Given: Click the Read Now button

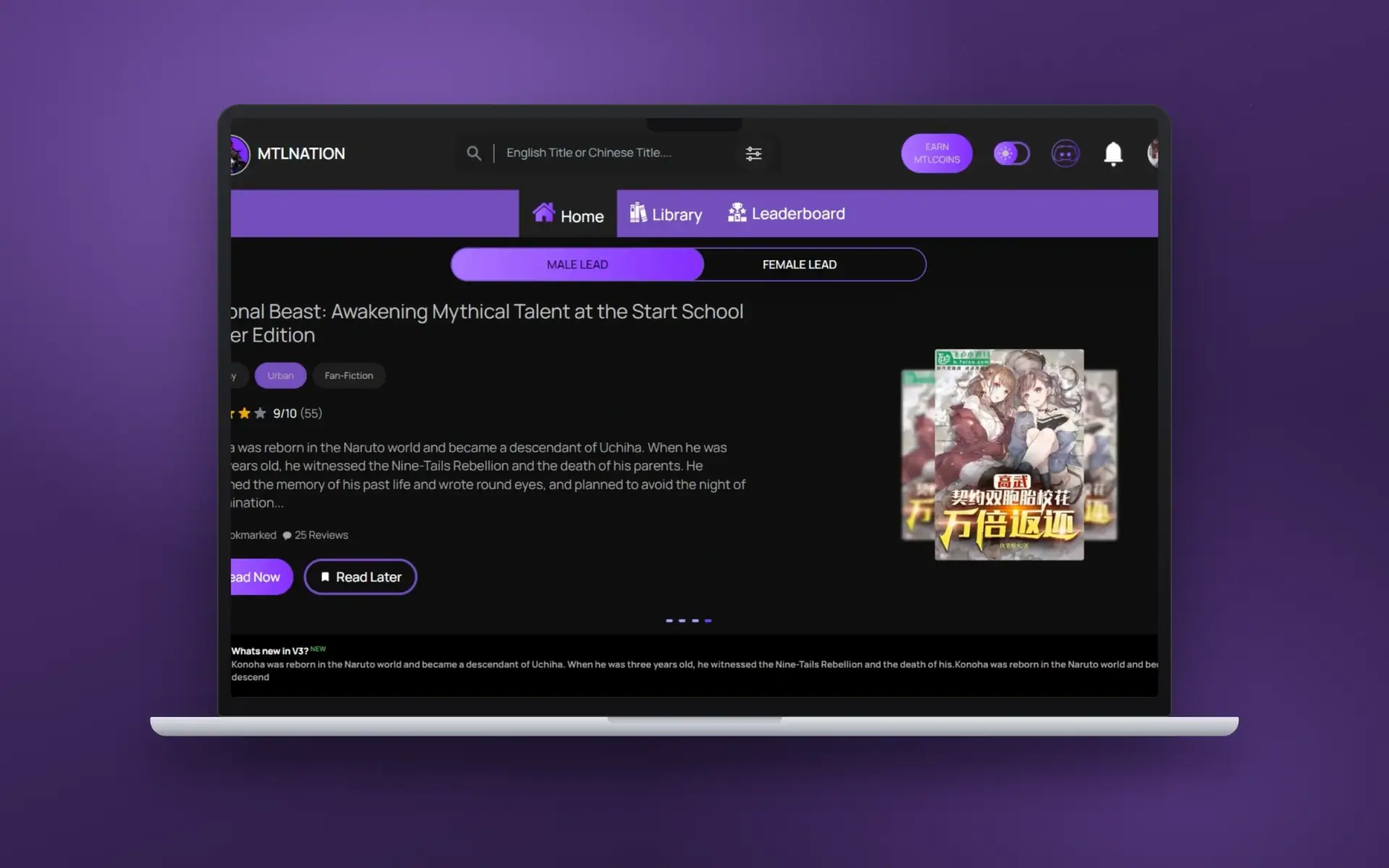Looking at the screenshot, I should coord(261,577).
